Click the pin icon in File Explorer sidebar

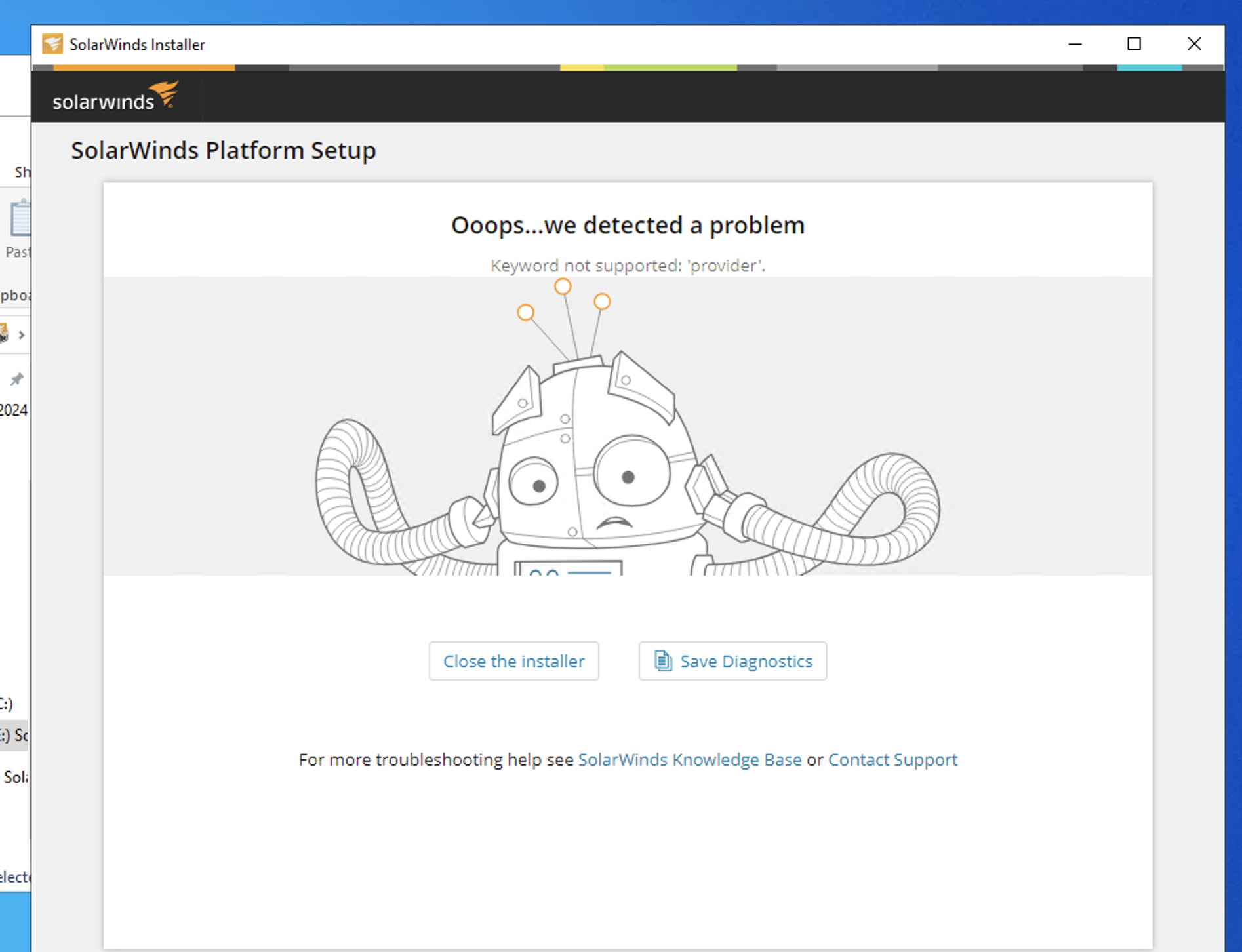click(17, 379)
